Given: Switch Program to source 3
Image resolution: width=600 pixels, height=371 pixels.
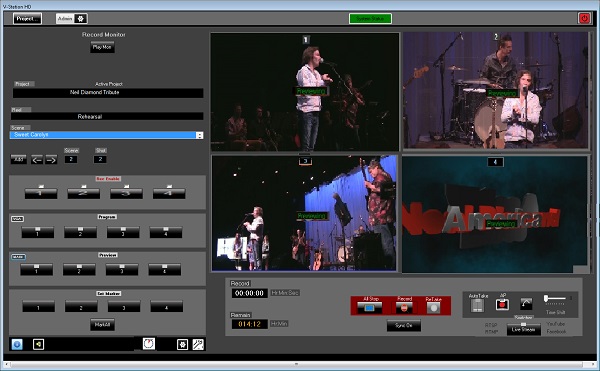Looking at the screenshot, I should pos(123,232).
